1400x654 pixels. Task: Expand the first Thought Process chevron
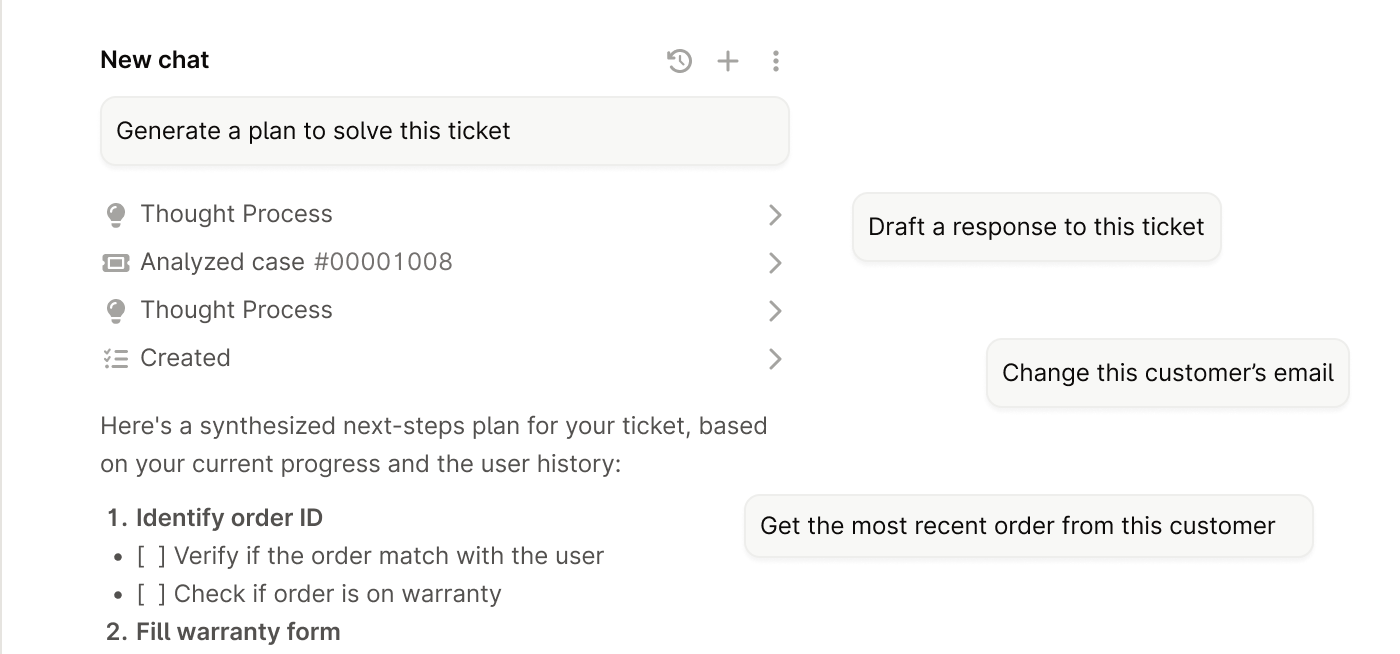coord(774,214)
